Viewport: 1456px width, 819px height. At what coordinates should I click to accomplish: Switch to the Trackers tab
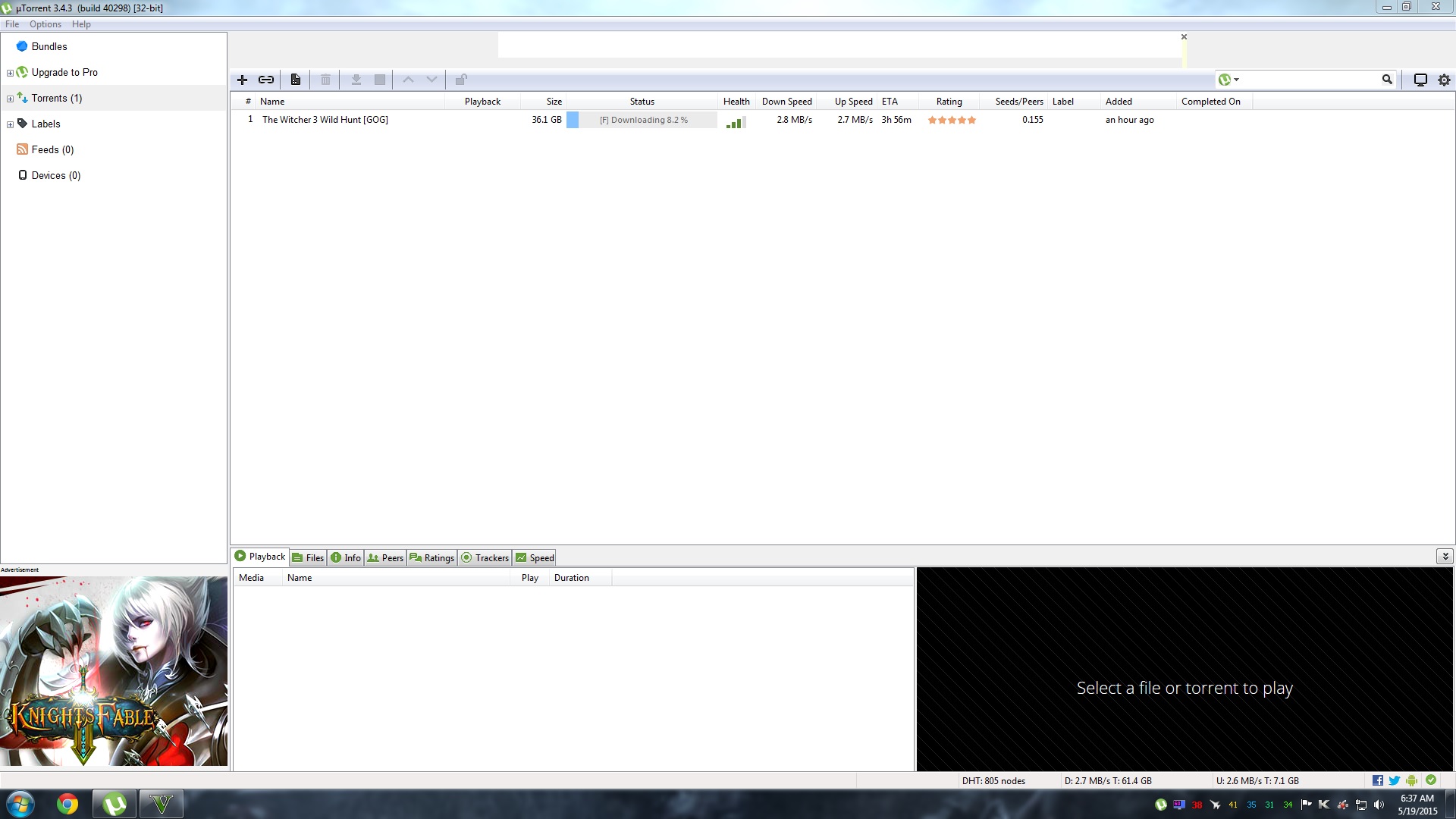[485, 557]
